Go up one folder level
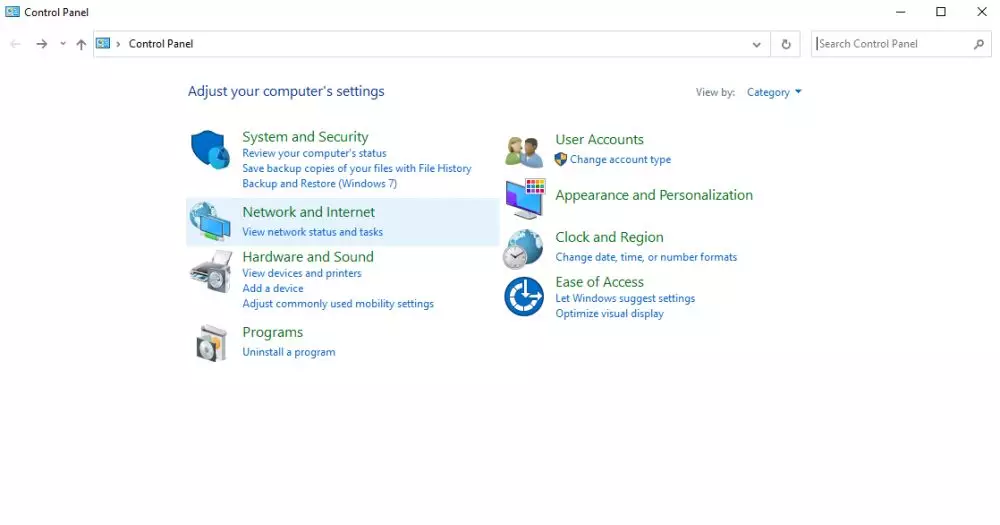 point(81,44)
